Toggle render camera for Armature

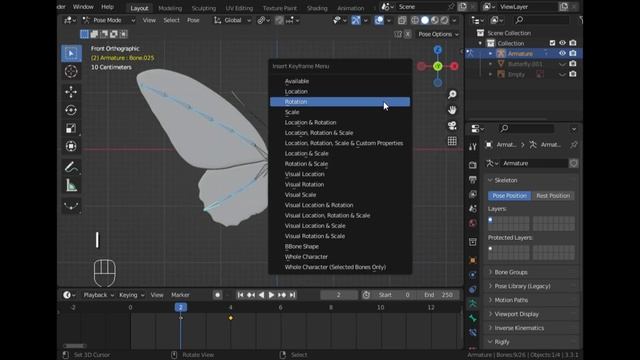573,53
